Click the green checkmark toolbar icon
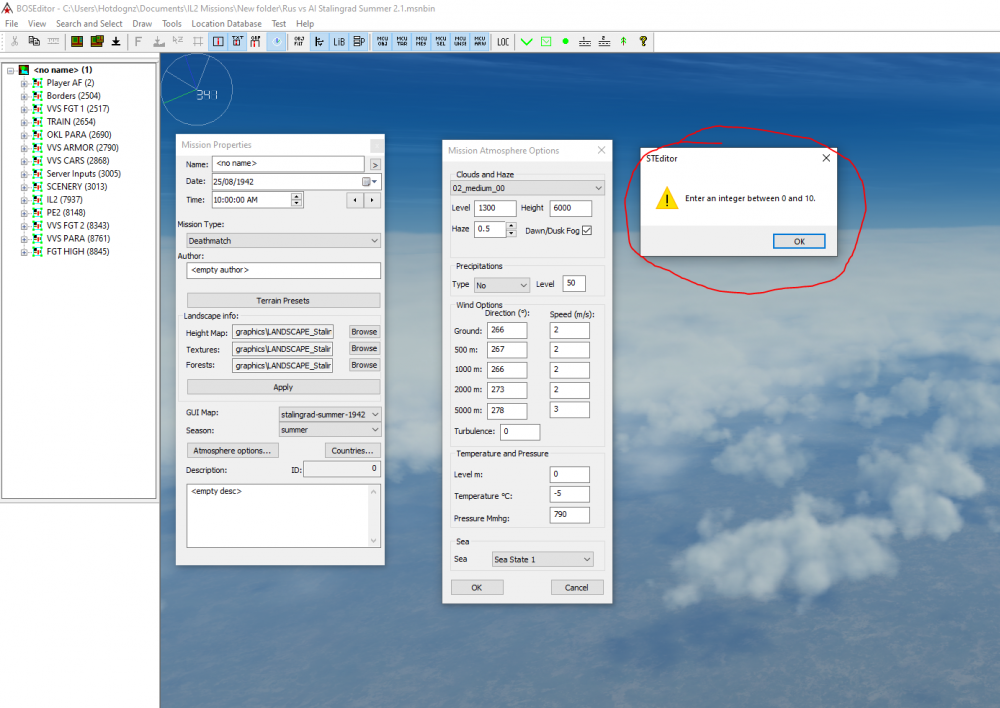 [528, 42]
